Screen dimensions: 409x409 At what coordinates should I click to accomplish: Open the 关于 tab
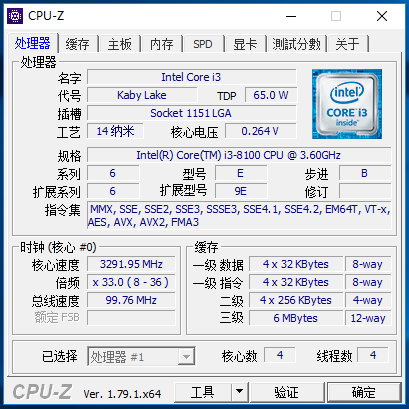pyautogui.click(x=348, y=44)
